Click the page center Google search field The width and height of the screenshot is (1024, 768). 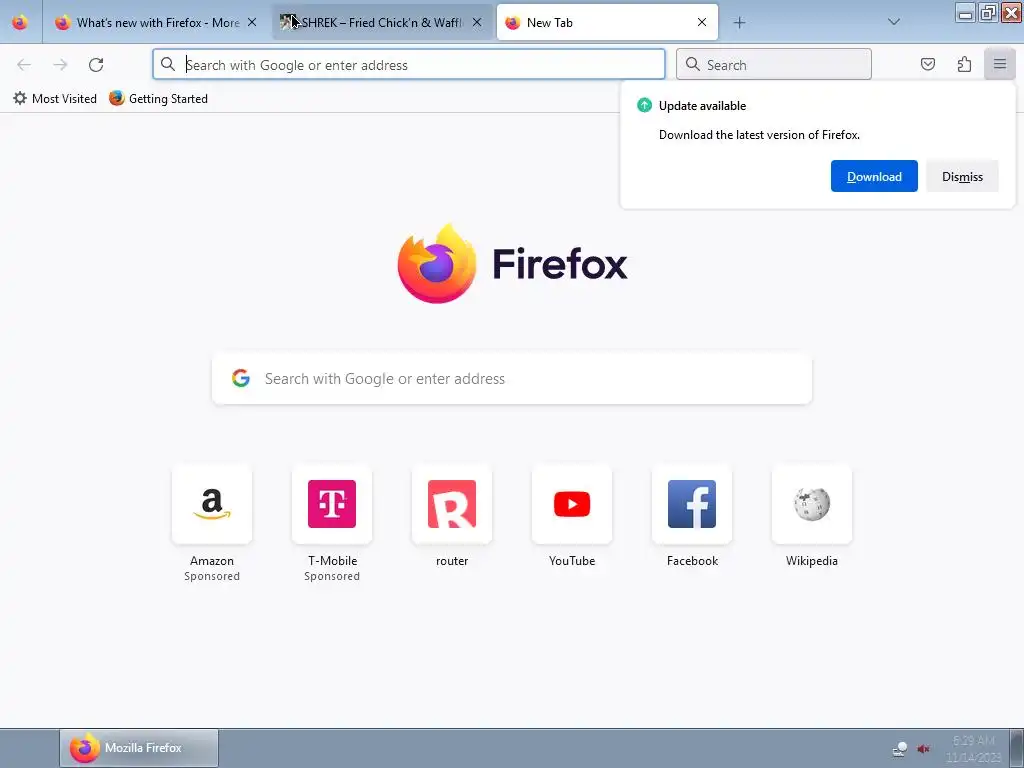click(512, 379)
